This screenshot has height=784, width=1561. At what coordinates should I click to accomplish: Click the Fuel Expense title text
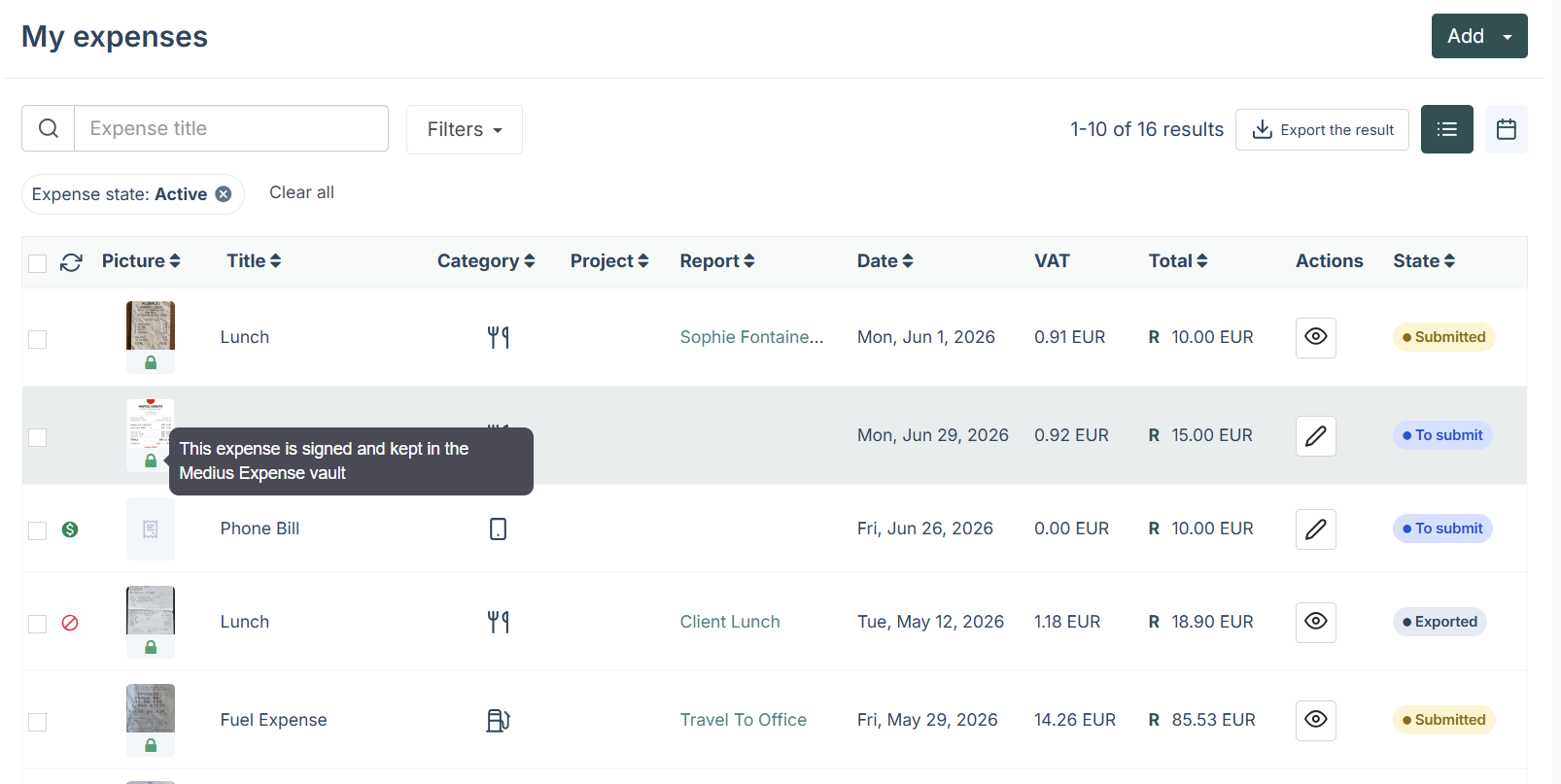(x=274, y=720)
